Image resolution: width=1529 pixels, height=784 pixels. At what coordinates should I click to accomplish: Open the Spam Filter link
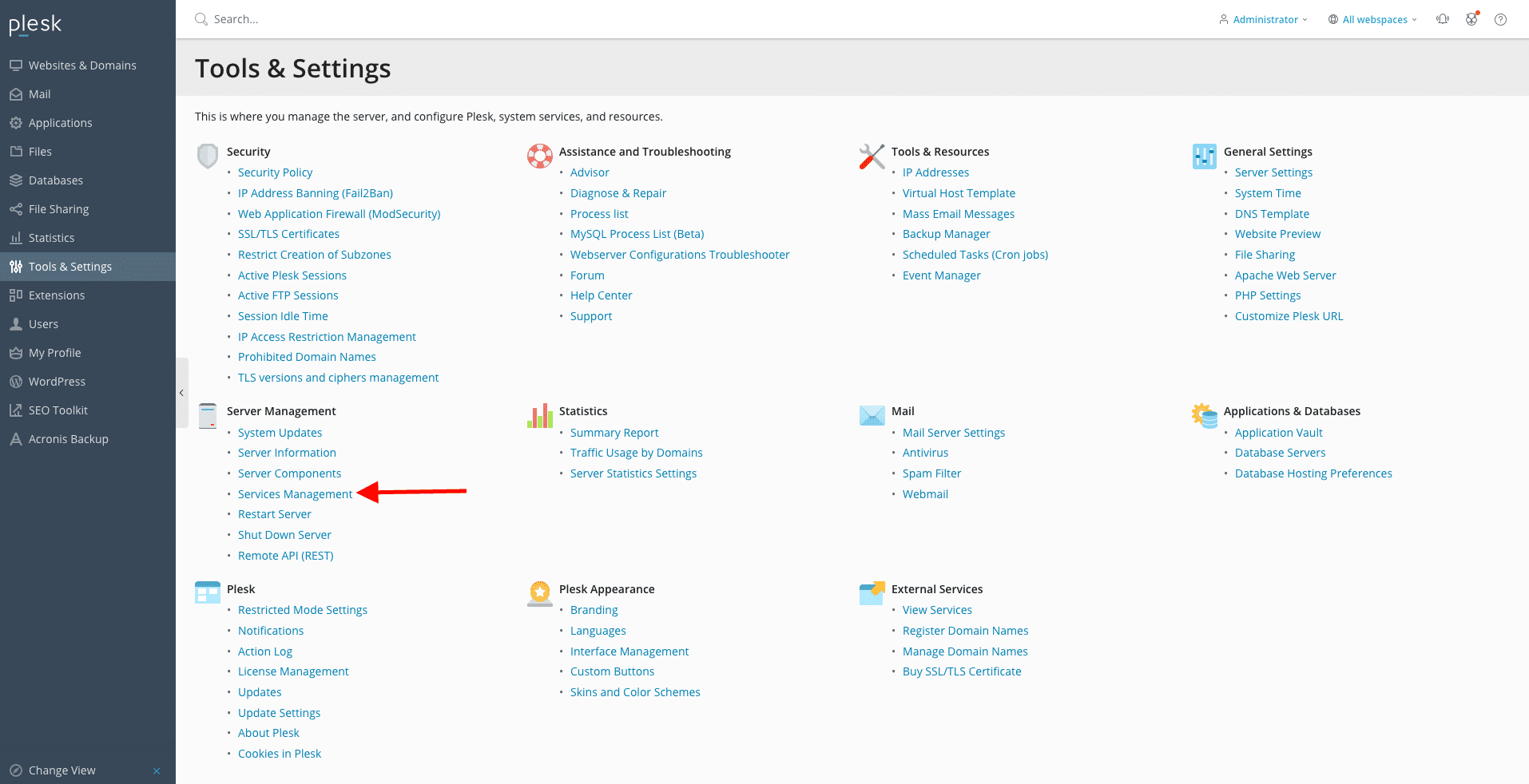931,473
